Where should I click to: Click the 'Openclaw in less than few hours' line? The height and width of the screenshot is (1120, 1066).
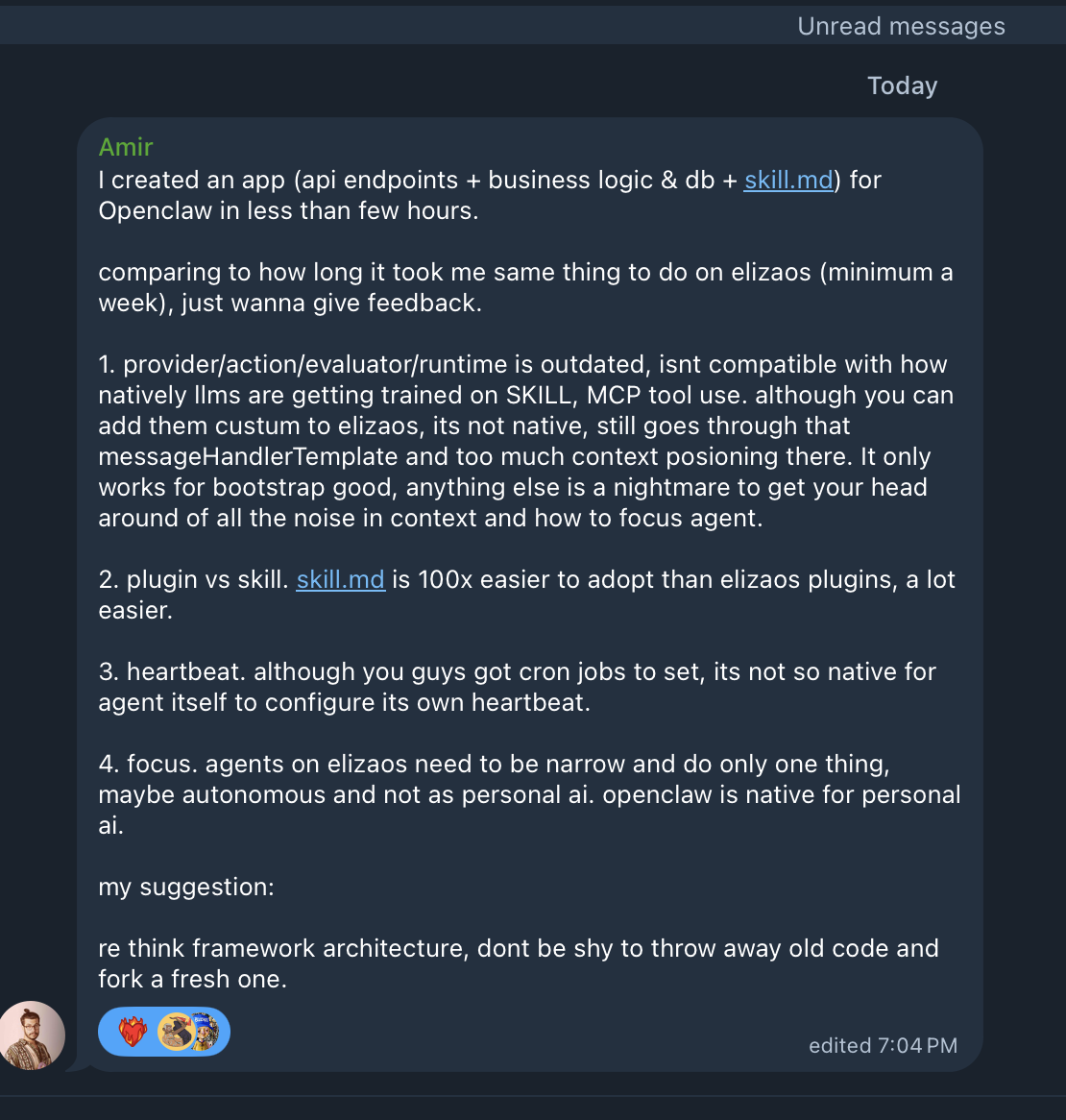click(288, 210)
